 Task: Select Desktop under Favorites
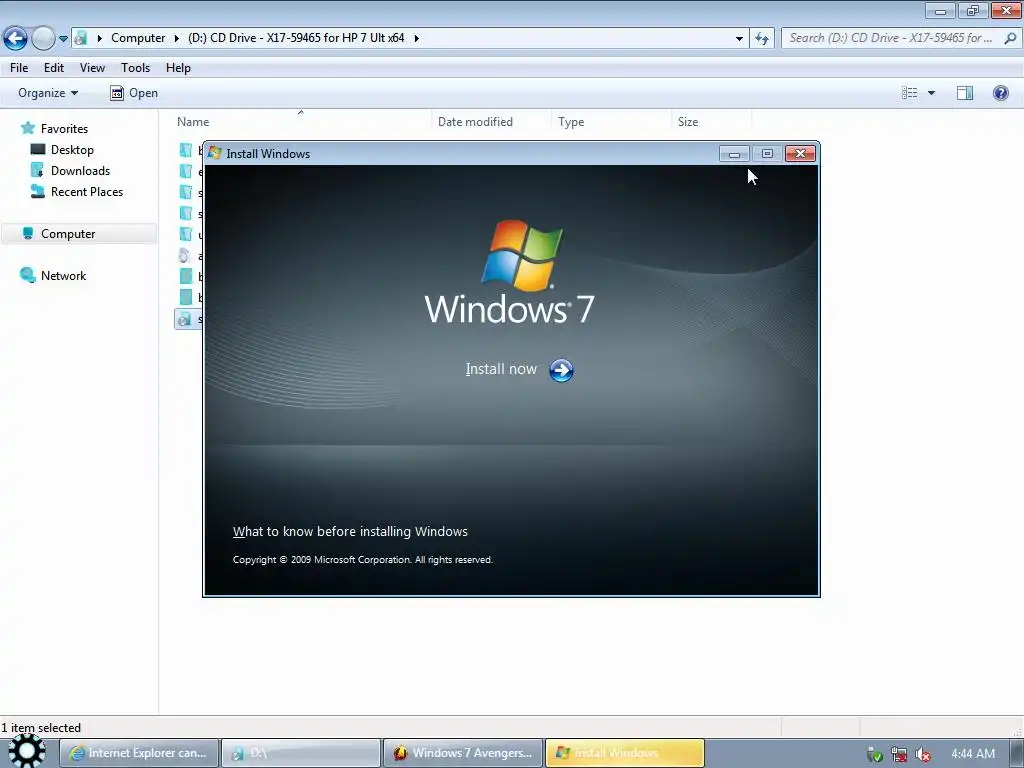(x=72, y=150)
